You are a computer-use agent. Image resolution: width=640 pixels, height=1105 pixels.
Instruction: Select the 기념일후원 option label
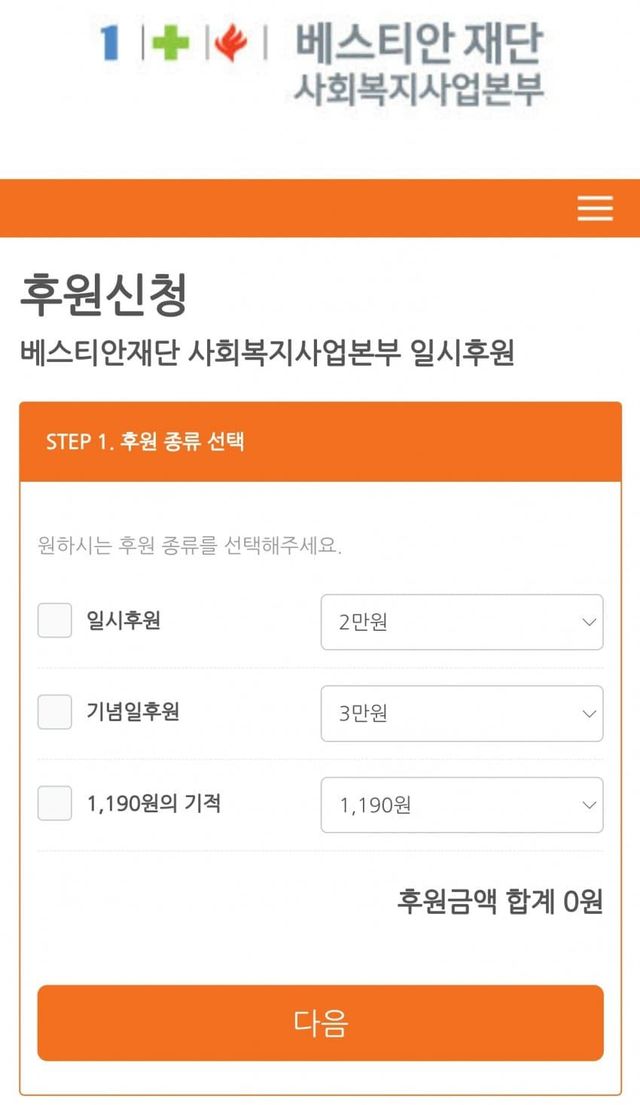point(133,712)
